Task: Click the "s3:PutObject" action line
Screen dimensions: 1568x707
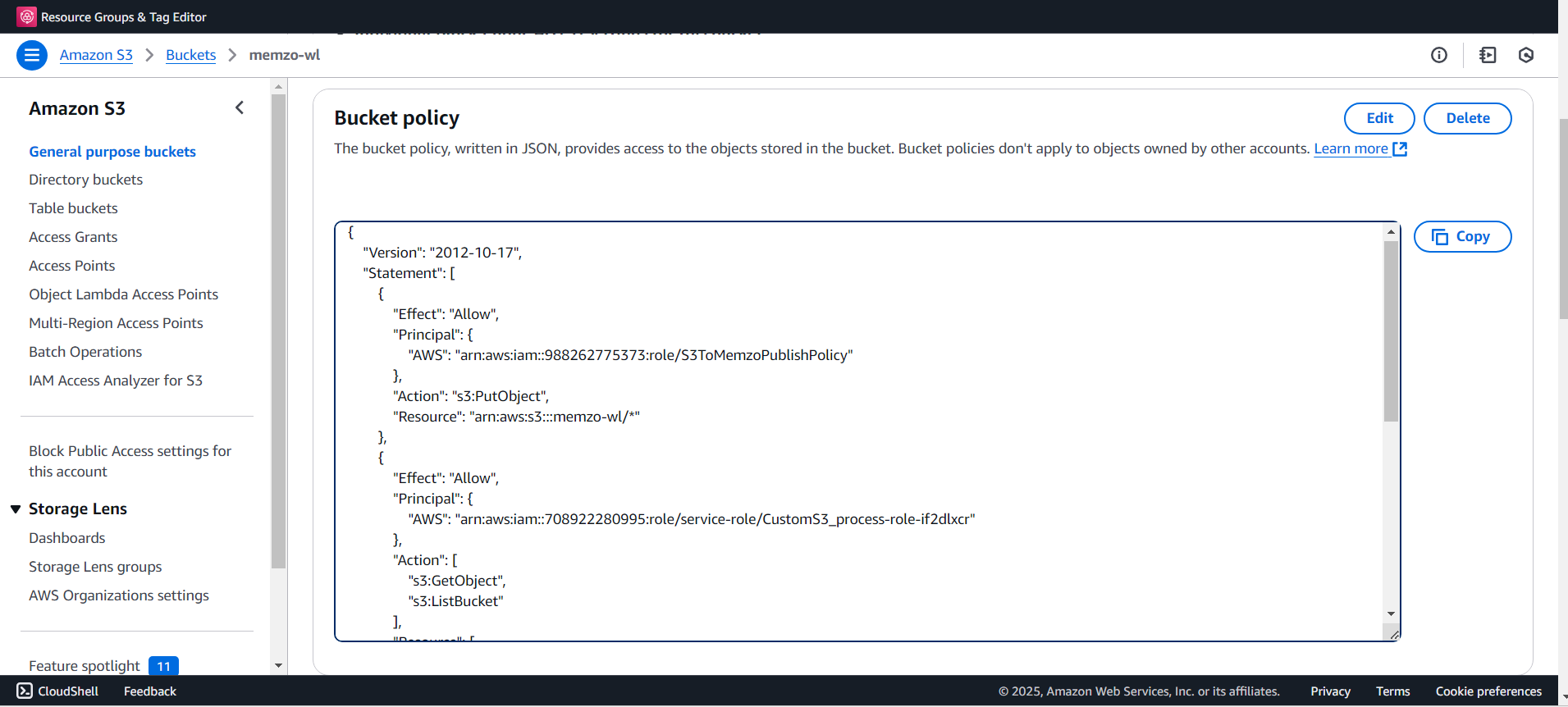Action: [471, 396]
